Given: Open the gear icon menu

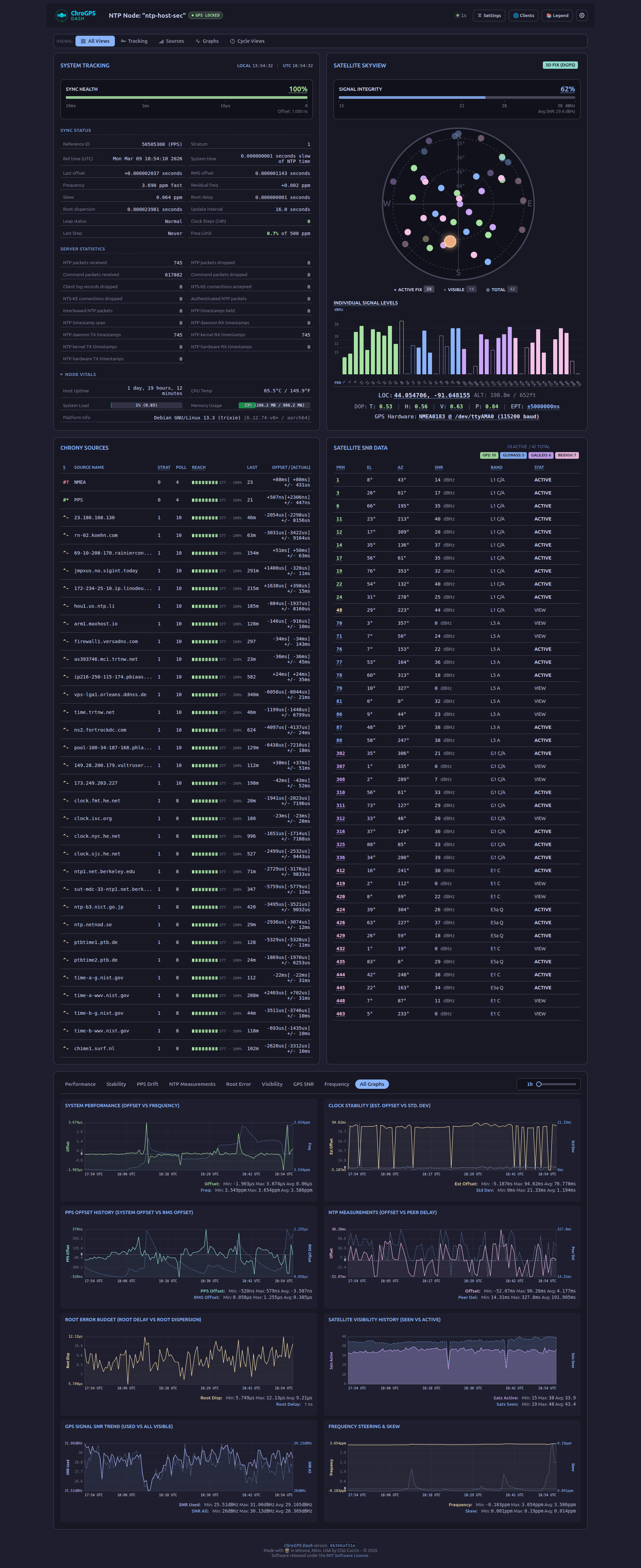Looking at the screenshot, I should point(581,15).
